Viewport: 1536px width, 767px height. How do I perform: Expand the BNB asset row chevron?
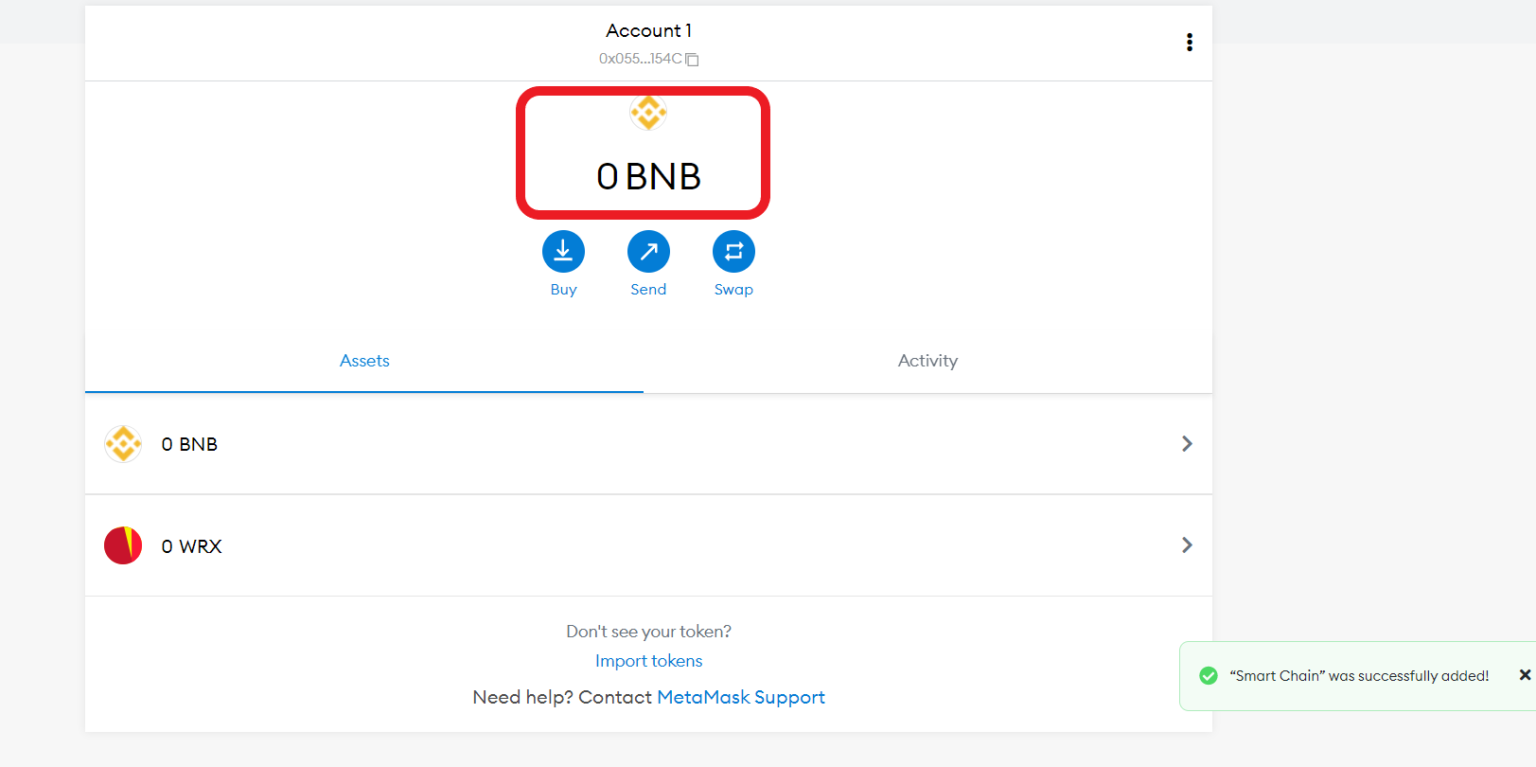1187,444
